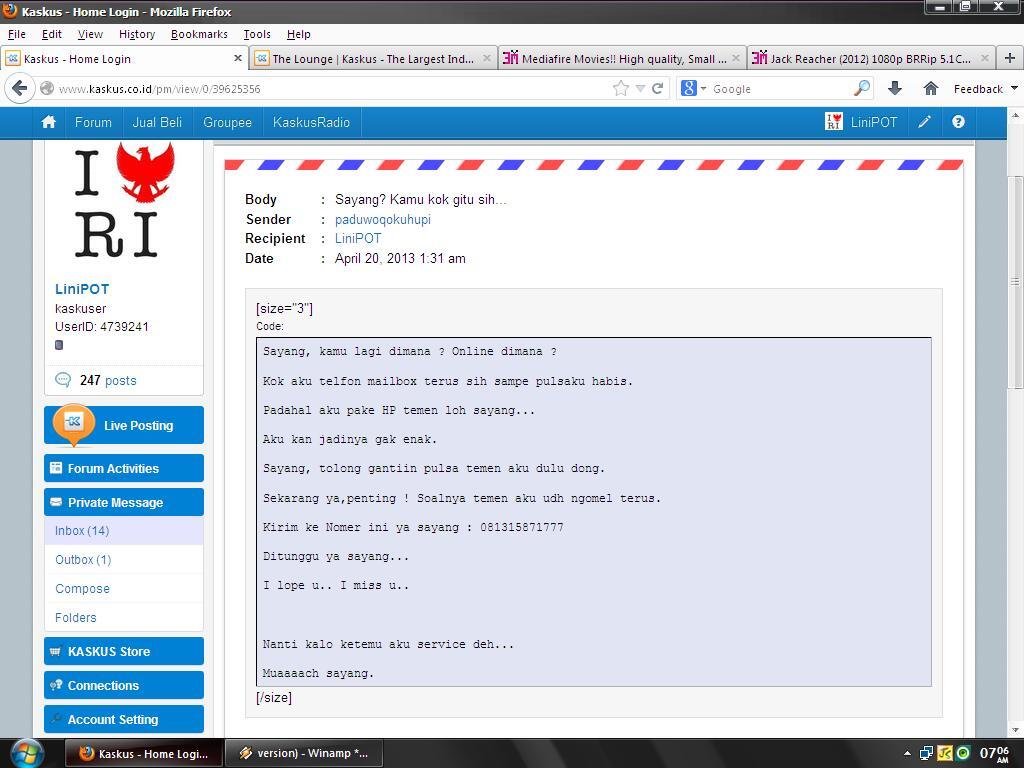
Task: Click the Firefox home button icon
Action: click(x=931, y=88)
